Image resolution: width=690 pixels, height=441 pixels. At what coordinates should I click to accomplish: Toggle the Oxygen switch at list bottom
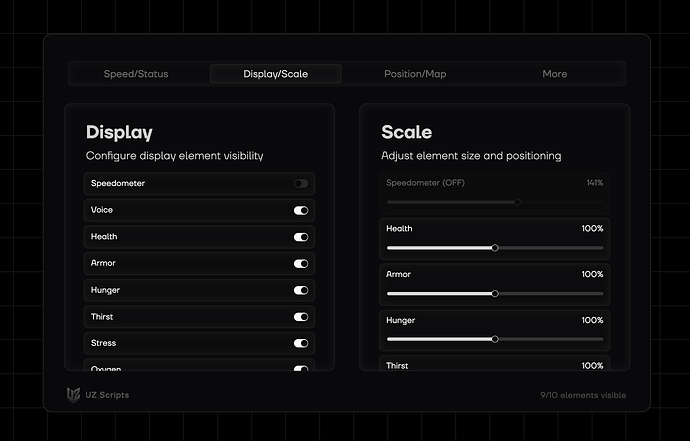pos(301,368)
